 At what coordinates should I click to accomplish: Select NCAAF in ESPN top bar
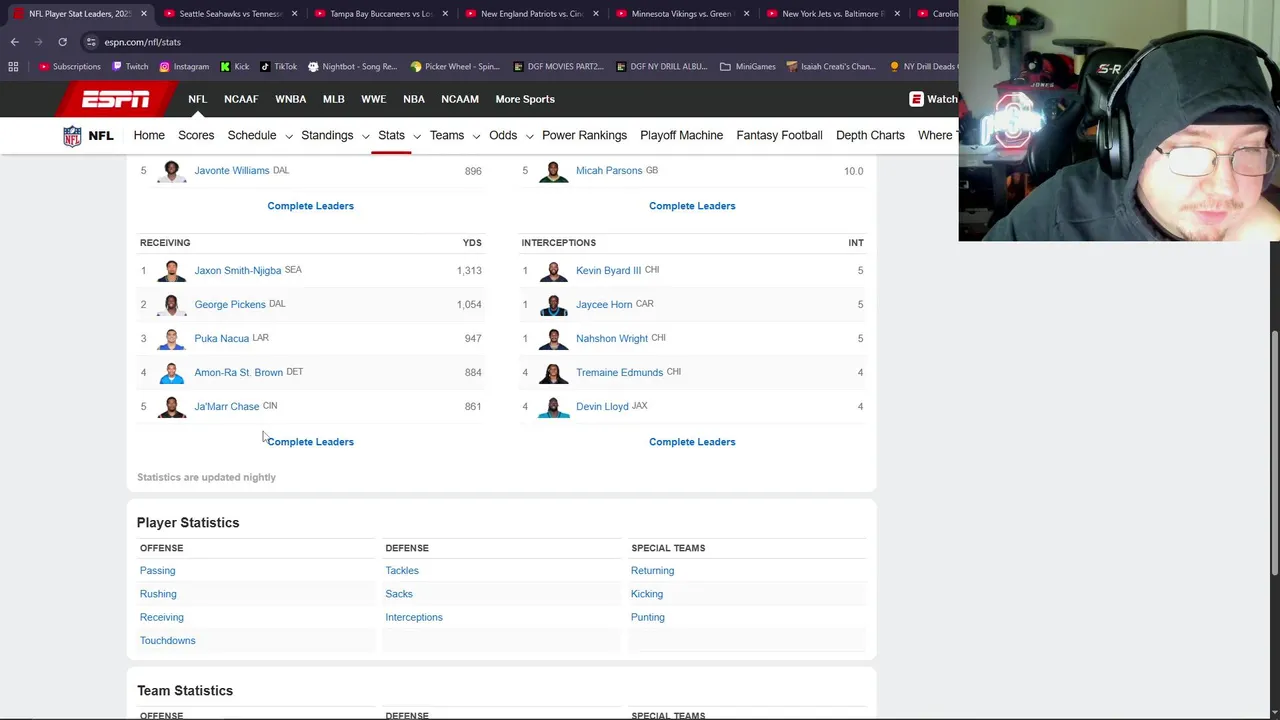(x=241, y=99)
